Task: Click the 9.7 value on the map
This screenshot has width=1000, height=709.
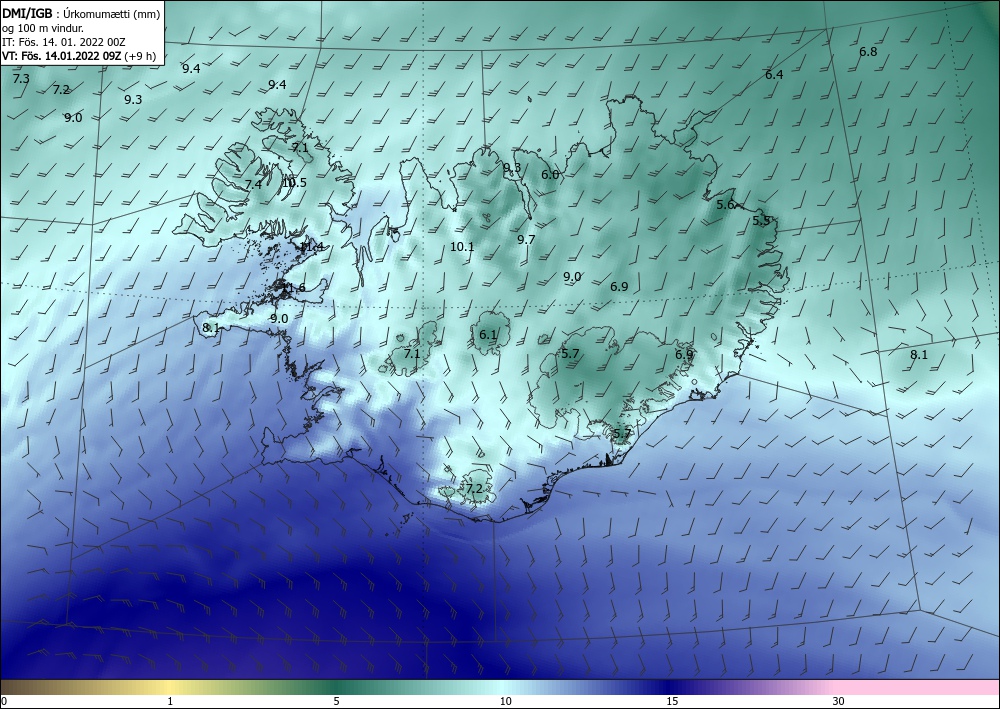Action: pos(526,240)
